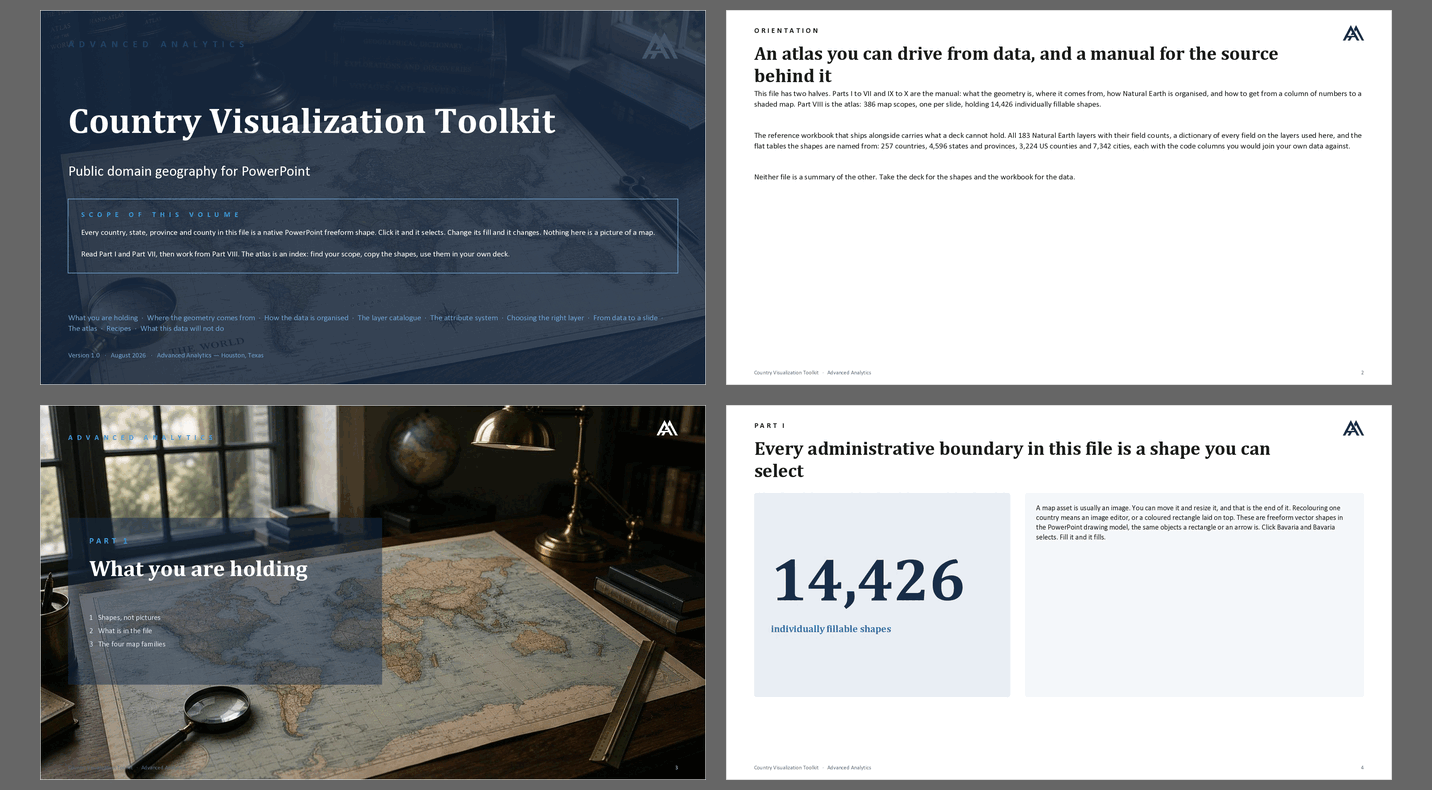Click the white logo on the desk photo slide

[667, 428]
